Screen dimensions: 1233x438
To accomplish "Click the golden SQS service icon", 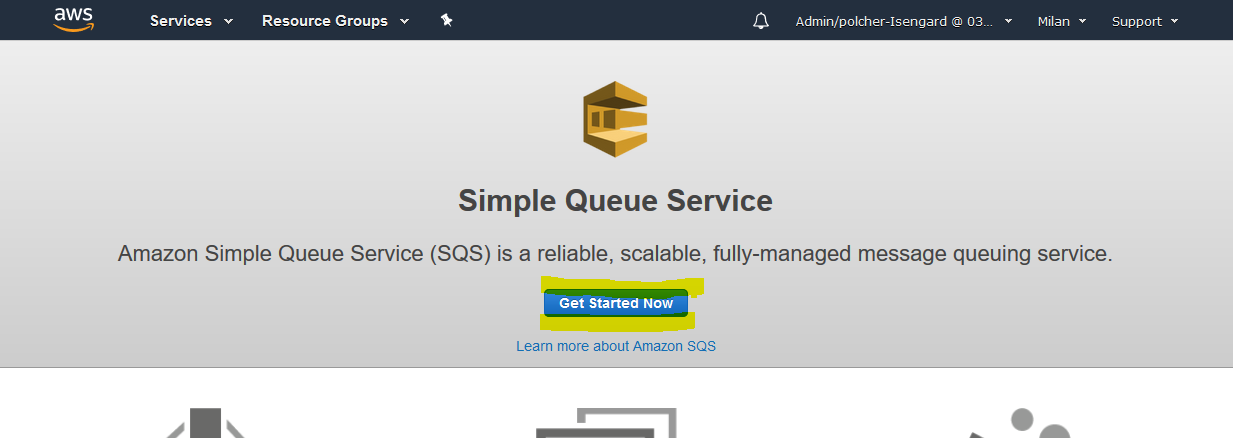I will (x=615, y=119).
